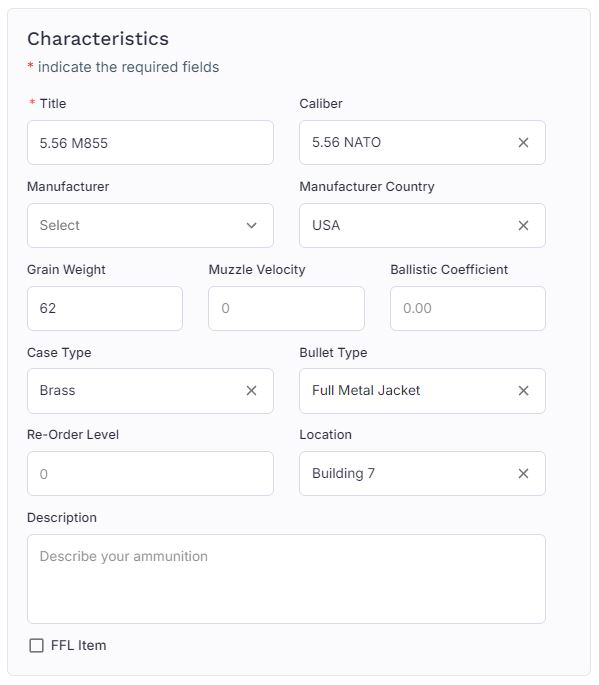Tick the FFL Item checkbox
This screenshot has height=685, width=599.
coord(36,645)
